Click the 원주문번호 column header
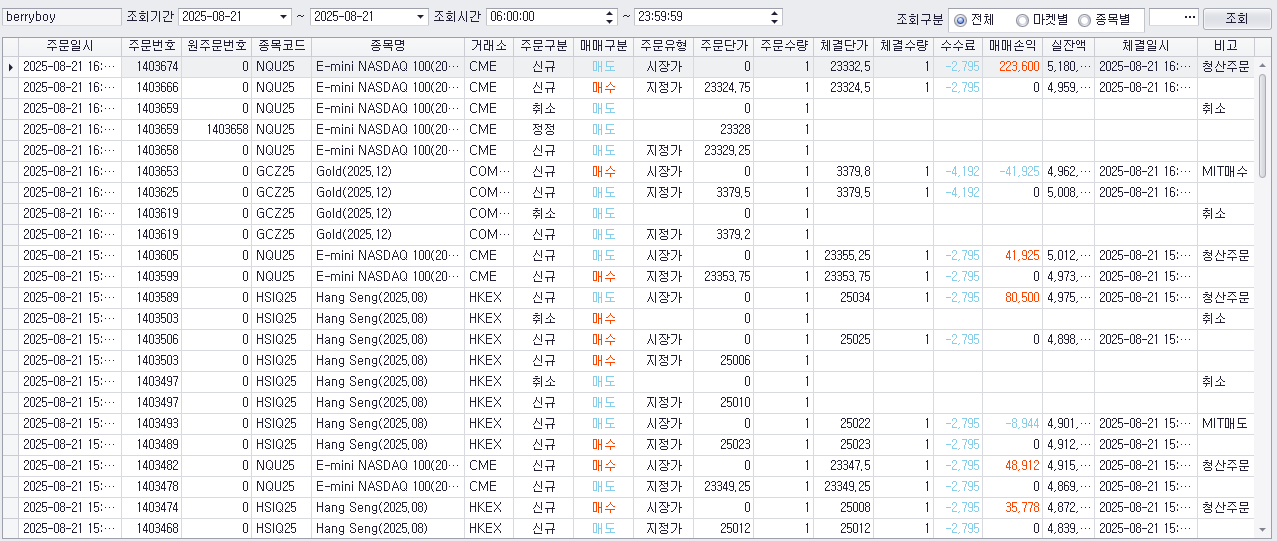The width and height of the screenshot is (1277, 541). tap(217, 46)
